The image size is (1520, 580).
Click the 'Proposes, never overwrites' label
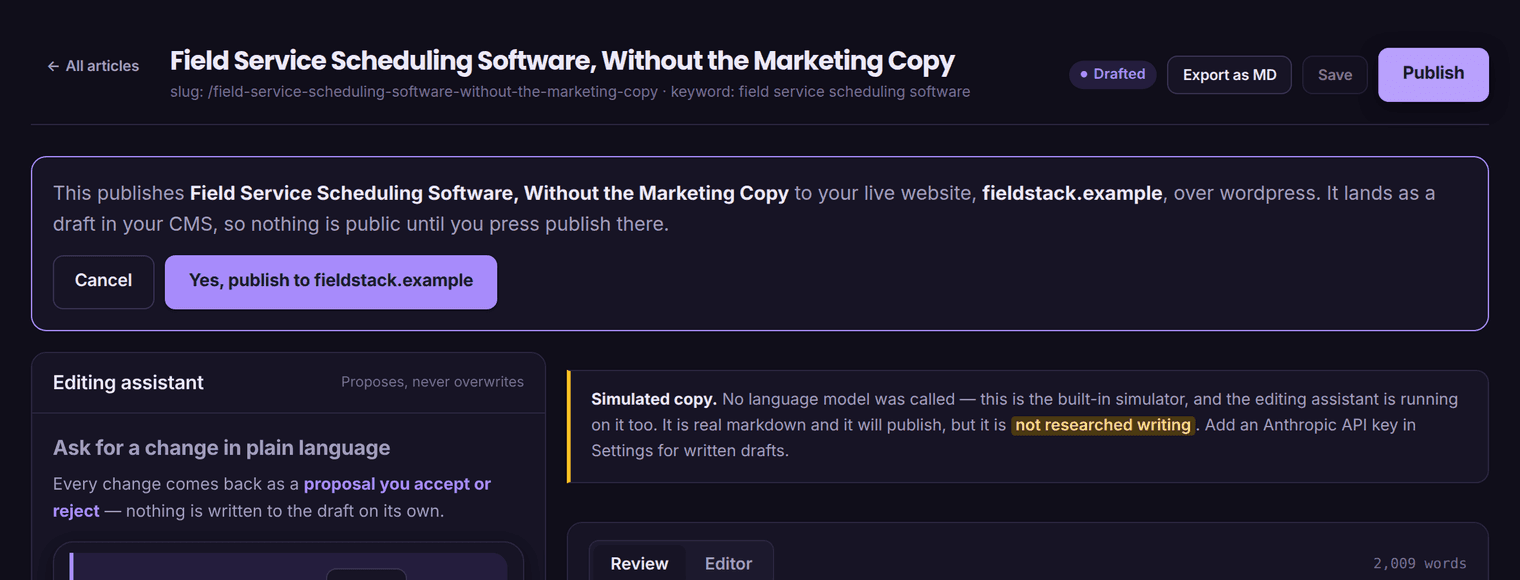click(432, 382)
